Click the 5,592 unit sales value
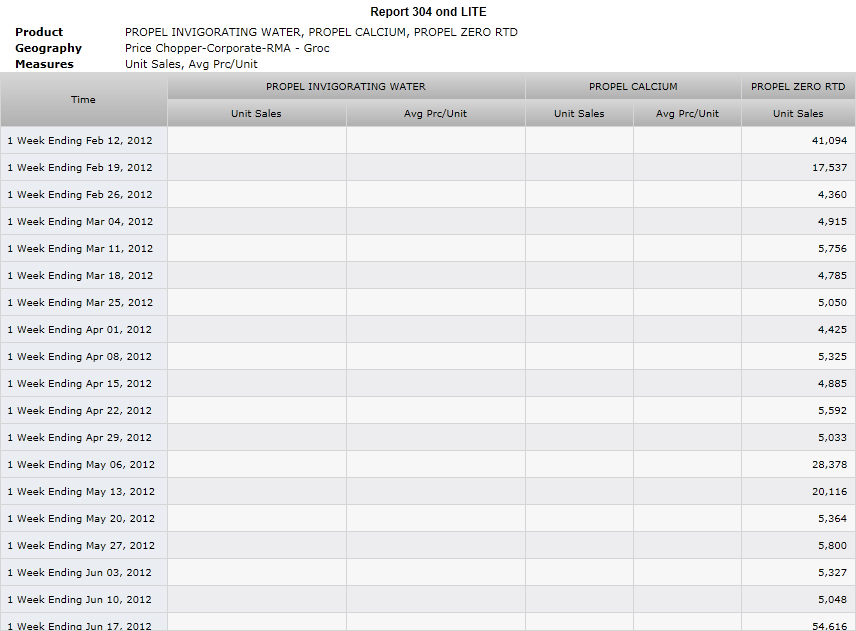Viewport: 856px width, 631px height. point(833,410)
